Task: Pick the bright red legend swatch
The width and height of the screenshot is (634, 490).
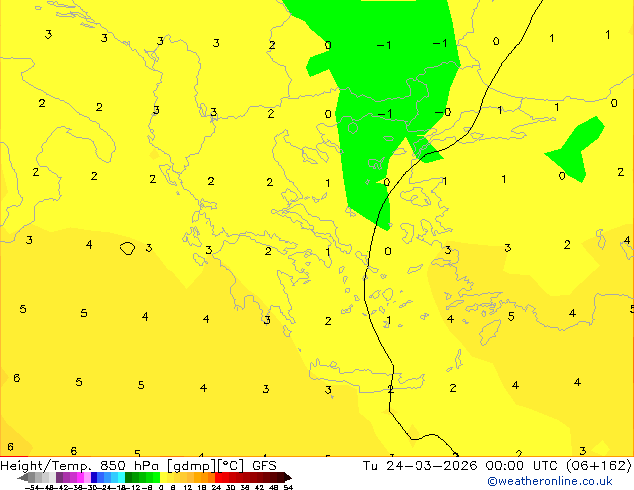Action: (218, 477)
